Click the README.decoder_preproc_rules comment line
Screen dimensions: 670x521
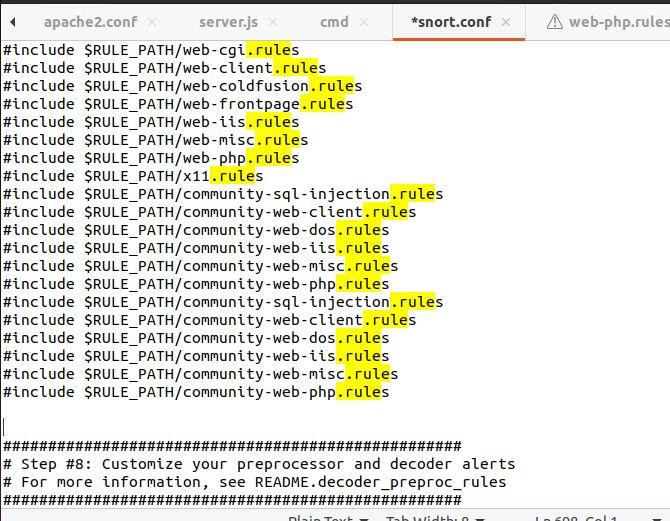[x=255, y=482]
